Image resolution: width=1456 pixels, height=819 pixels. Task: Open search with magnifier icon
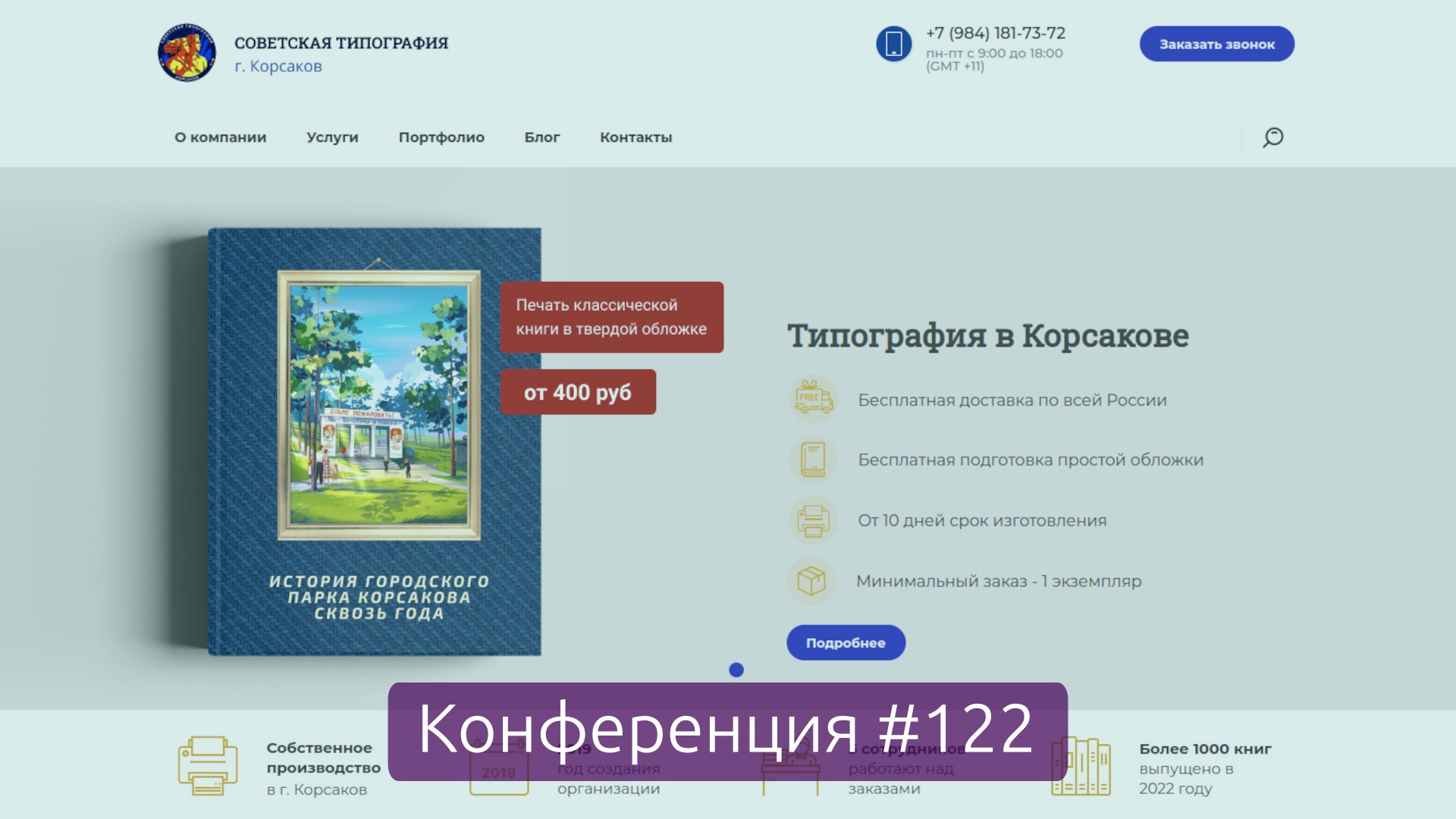[x=1272, y=137]
